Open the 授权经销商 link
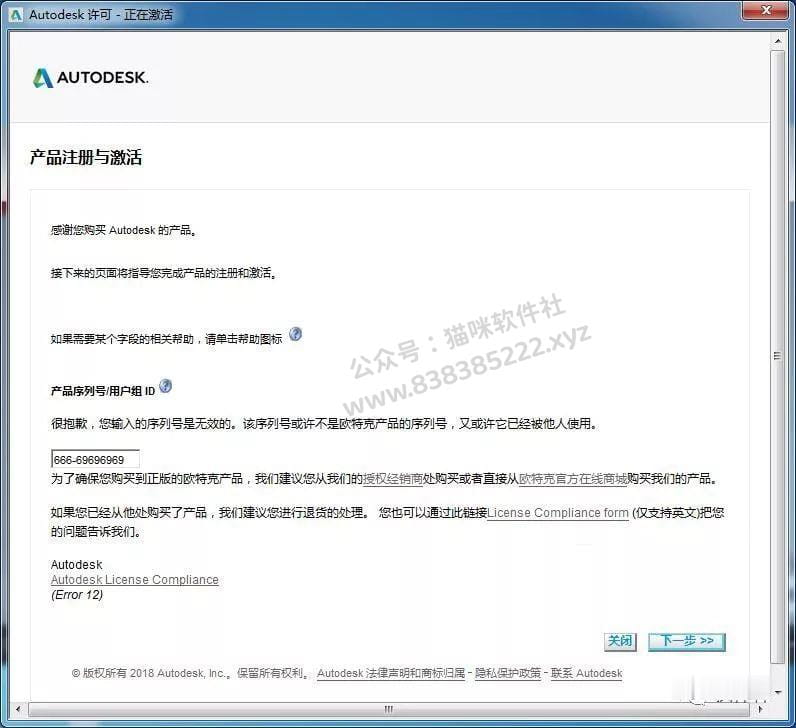 tap(393, 479)
